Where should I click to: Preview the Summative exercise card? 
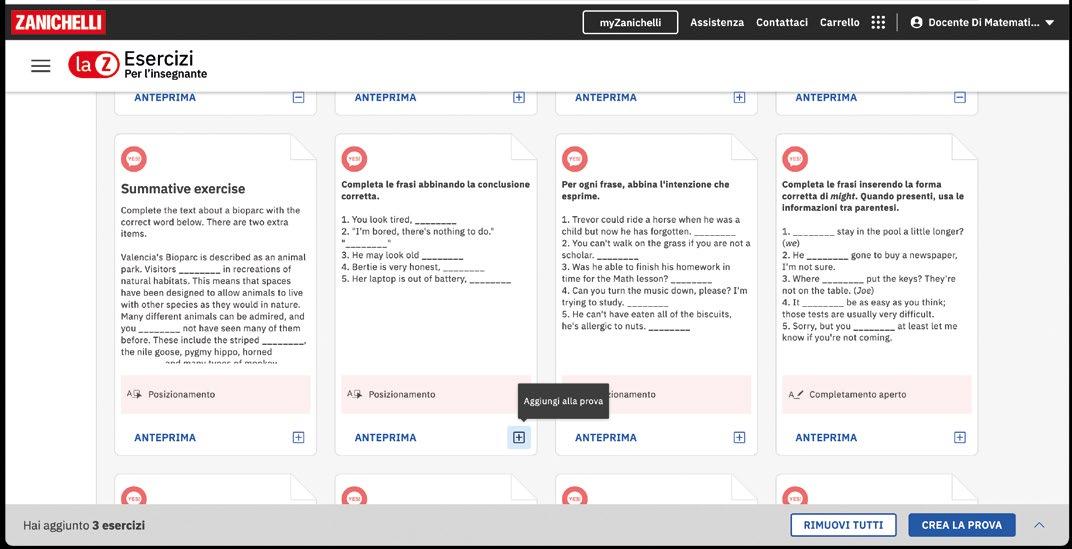click(x=165, y=438)
